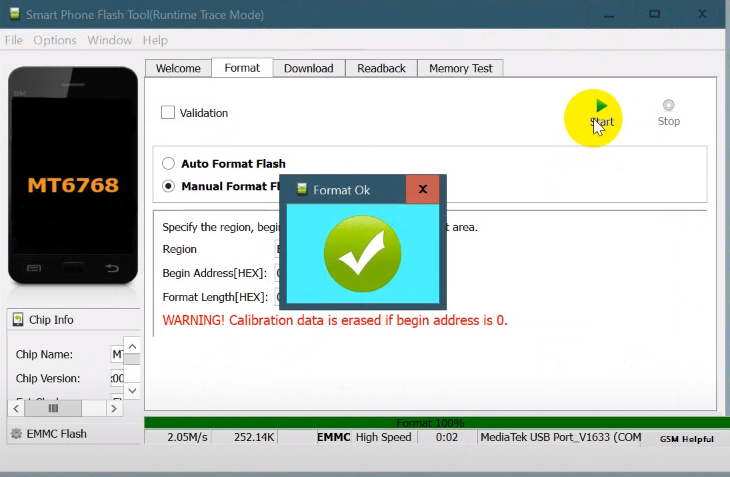Click the 'High Speed' status entry

click(384, 437)
